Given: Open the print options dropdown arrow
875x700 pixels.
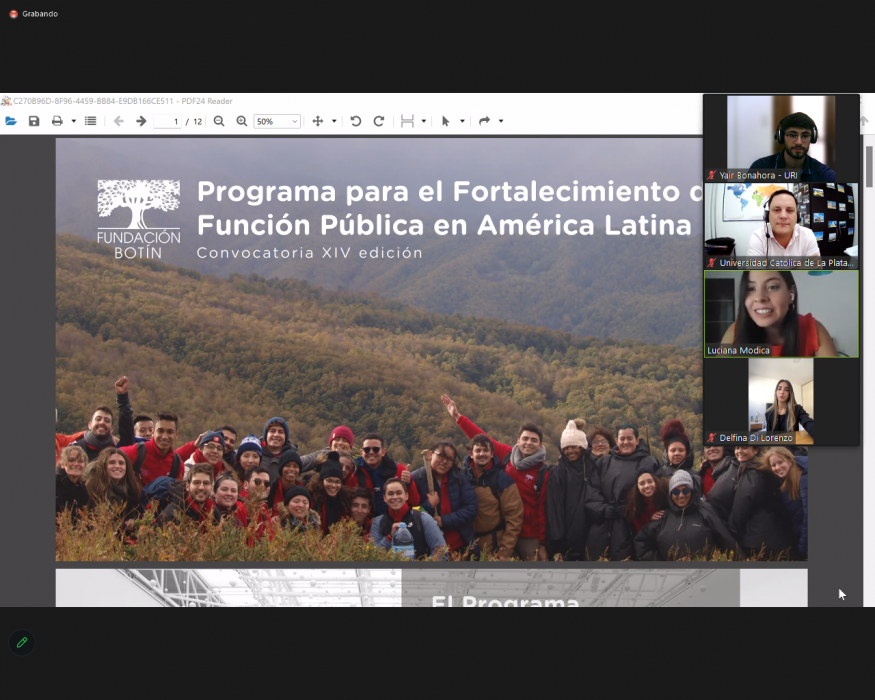Looking at the screenshot, I should [x=73, y=121].
